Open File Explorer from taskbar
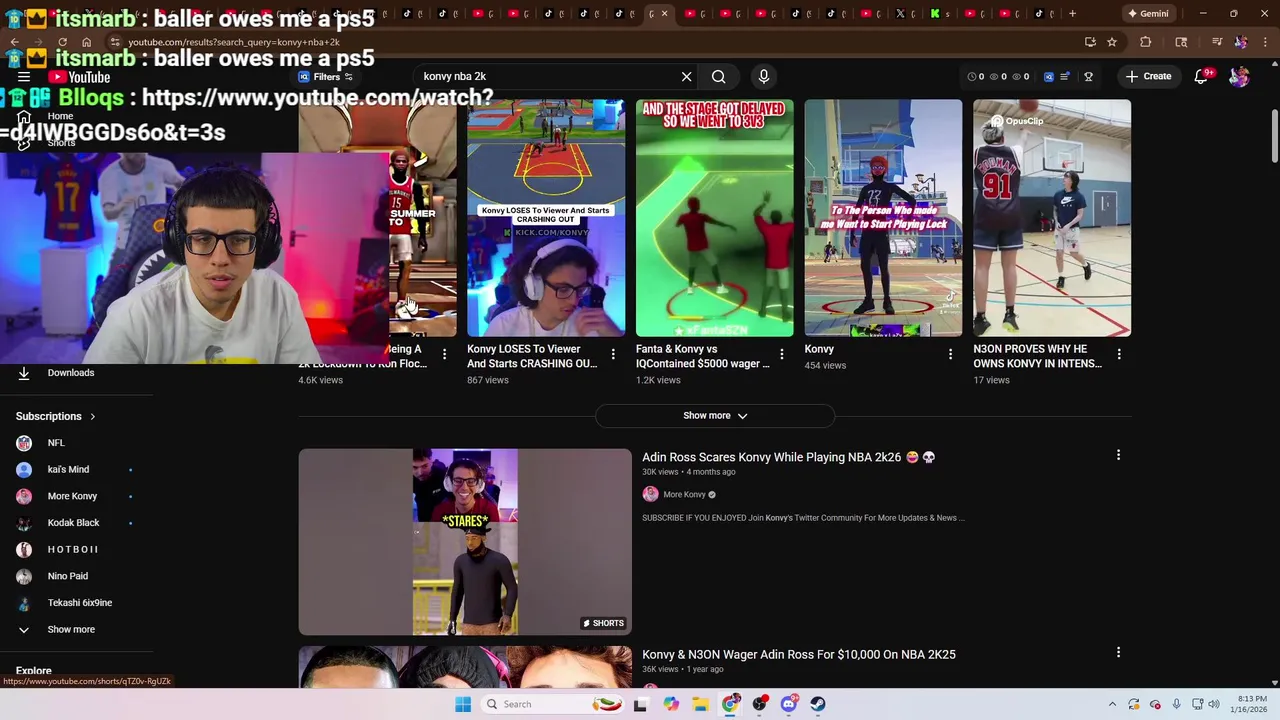This screenshot has height=720, width=1280. click(x=700, y=704)
